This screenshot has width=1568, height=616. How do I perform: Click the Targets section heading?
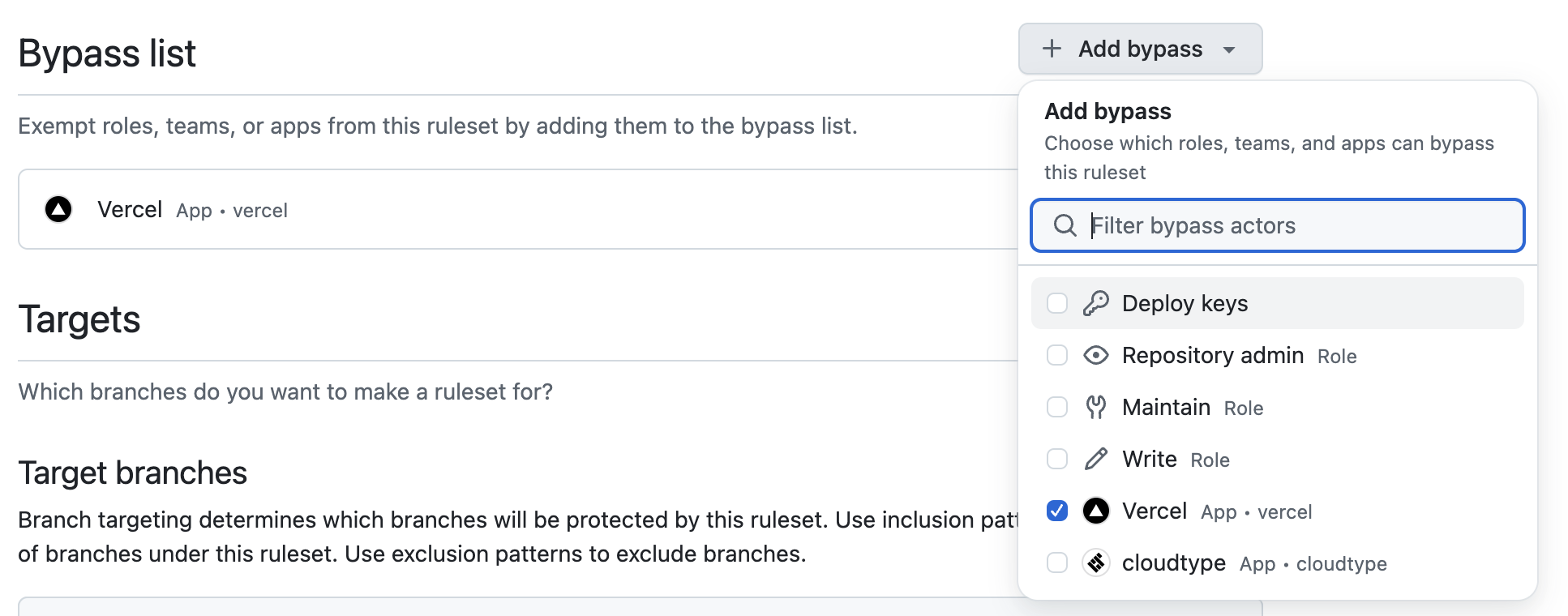pos(79,319)
